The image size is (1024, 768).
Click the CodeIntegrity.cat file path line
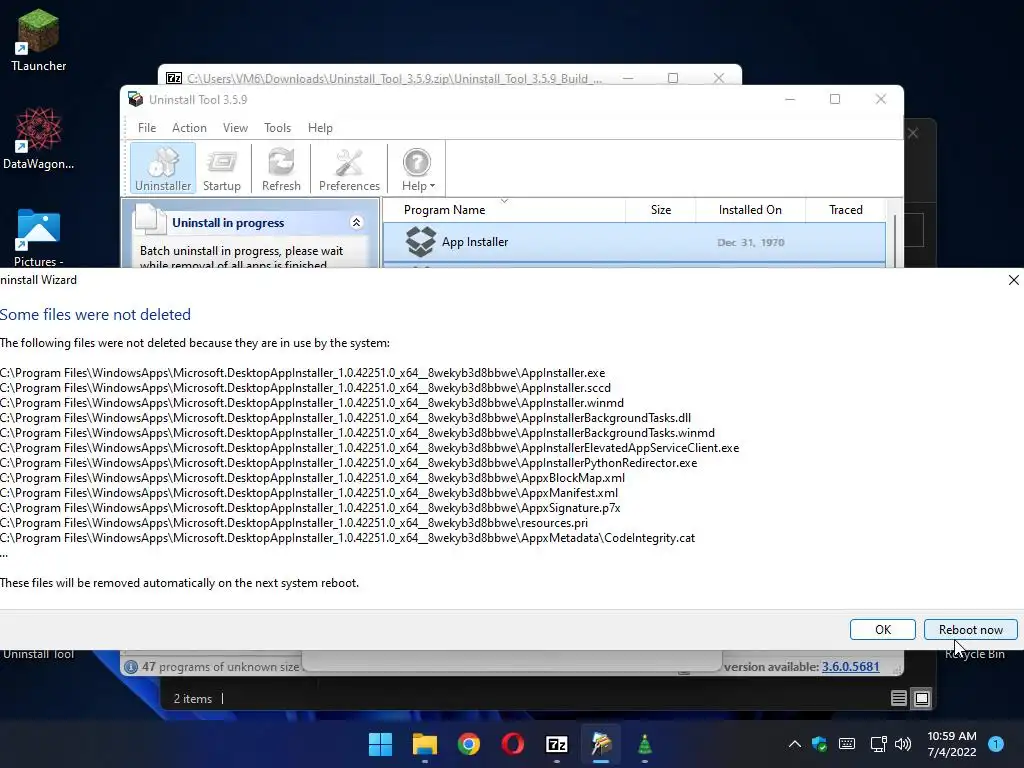[x=347, y=538]
